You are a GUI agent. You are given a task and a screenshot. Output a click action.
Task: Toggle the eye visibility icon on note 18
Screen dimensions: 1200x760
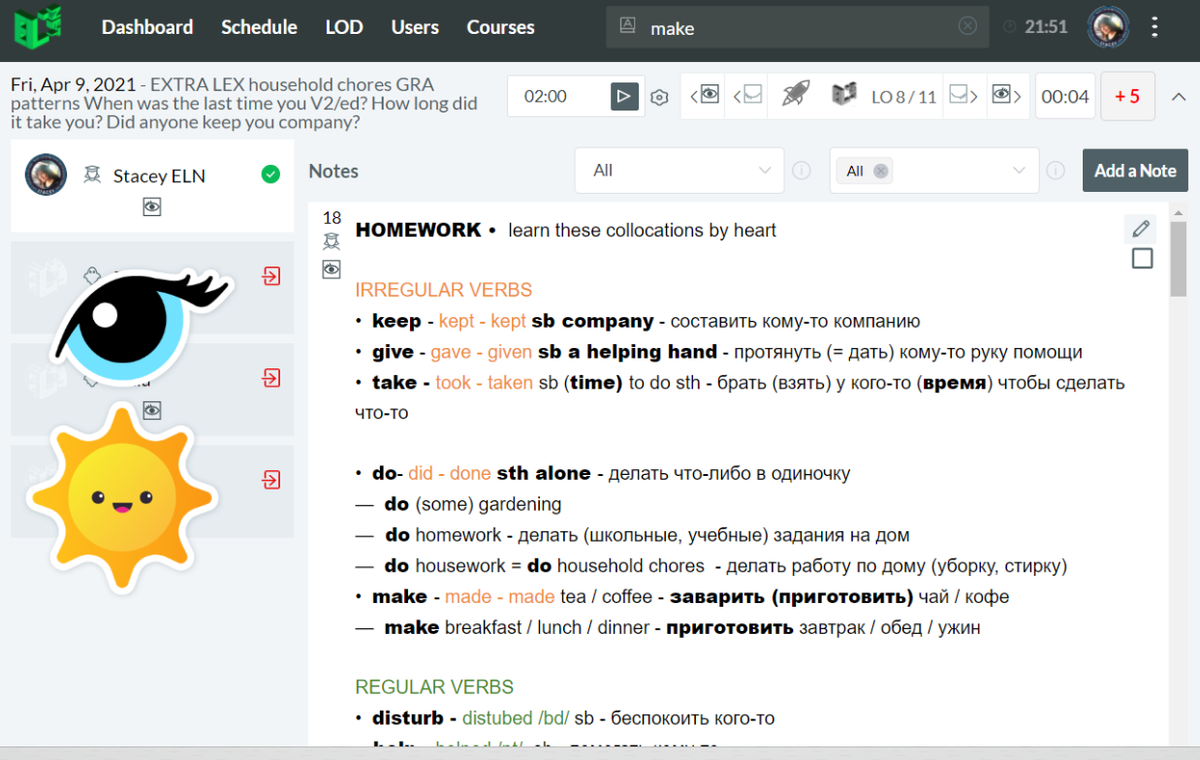pos(332,269)
